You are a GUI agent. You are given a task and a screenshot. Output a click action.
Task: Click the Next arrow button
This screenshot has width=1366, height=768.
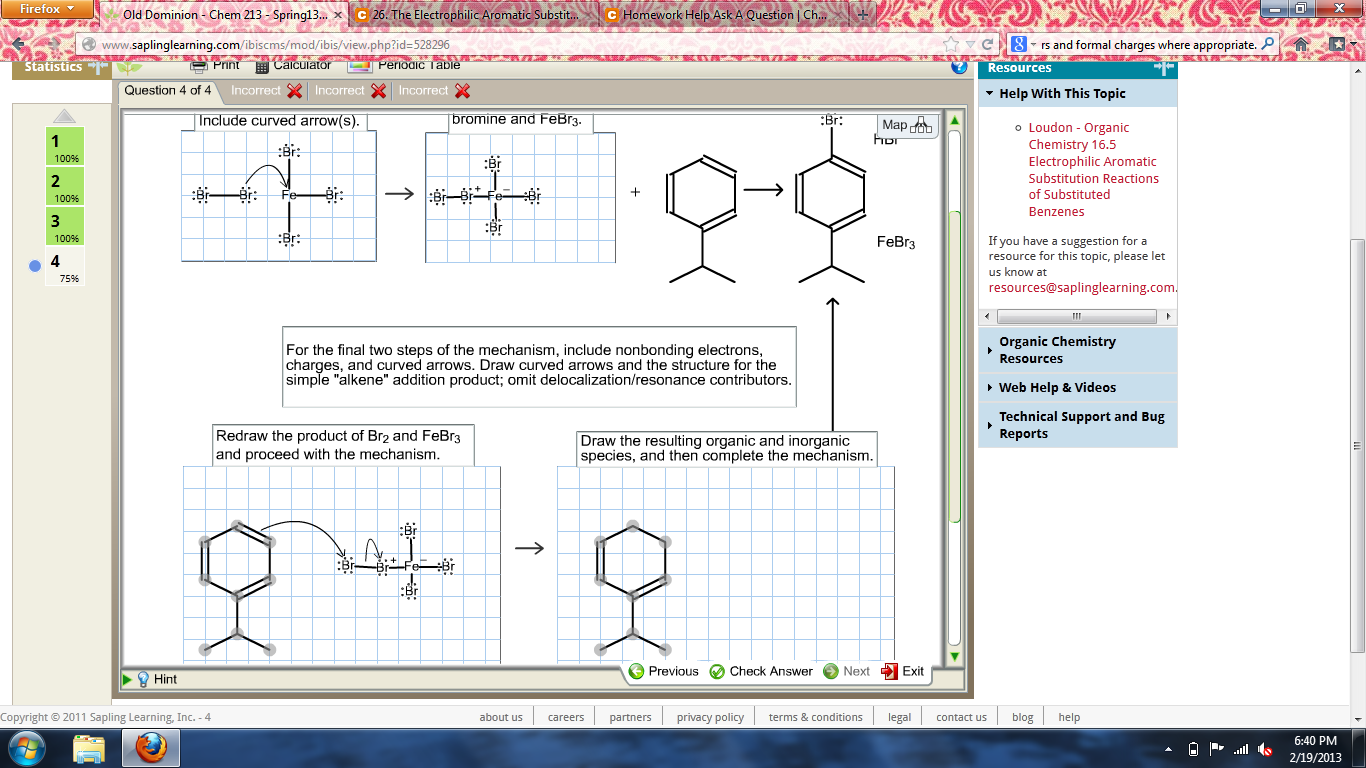coord(846,671)
